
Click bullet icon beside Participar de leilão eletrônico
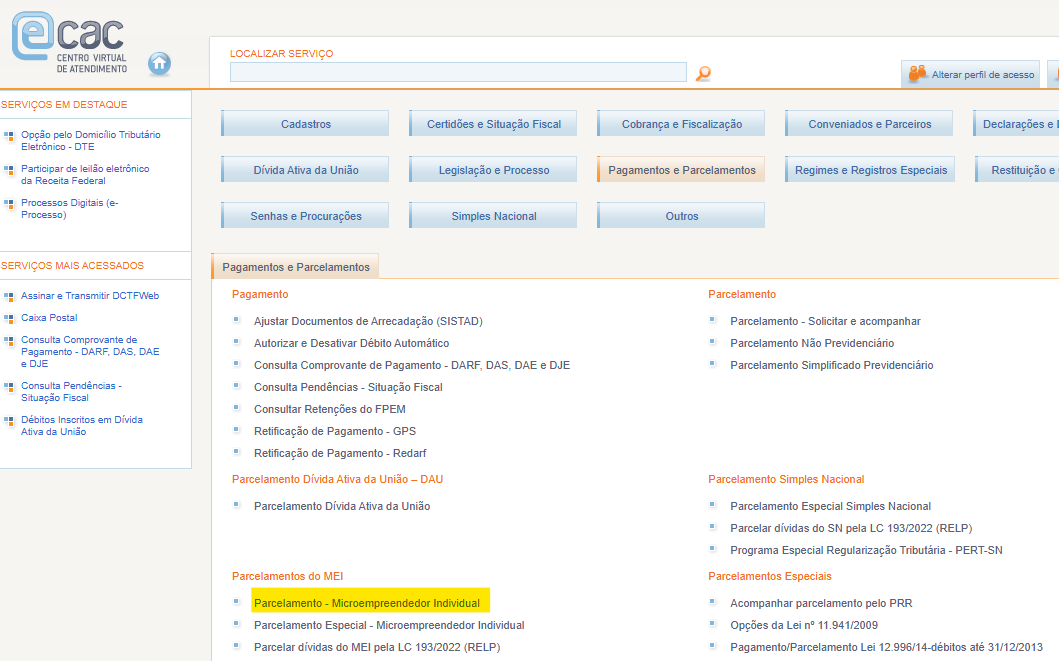pos(9,169)
